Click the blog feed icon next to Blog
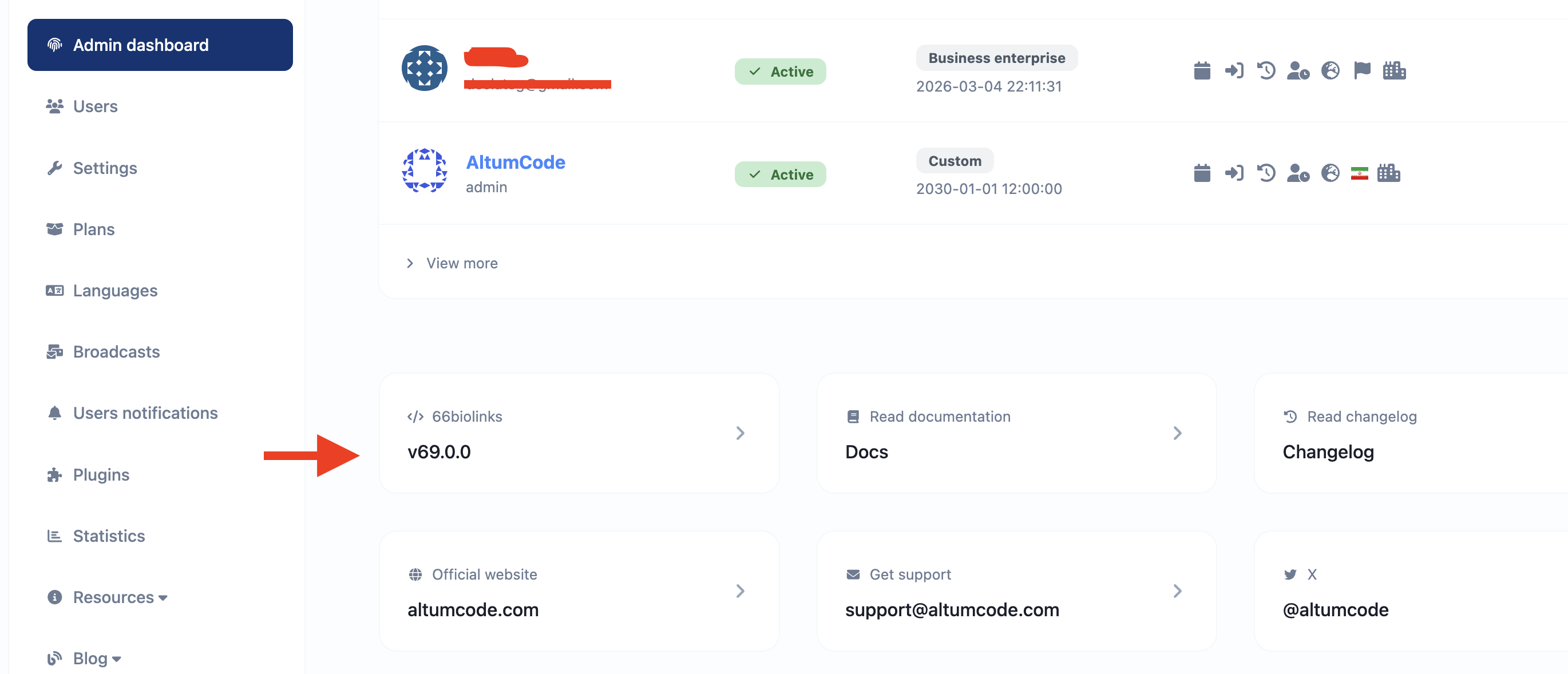The width and height of the screenshot is (1568, 674). 55,658
